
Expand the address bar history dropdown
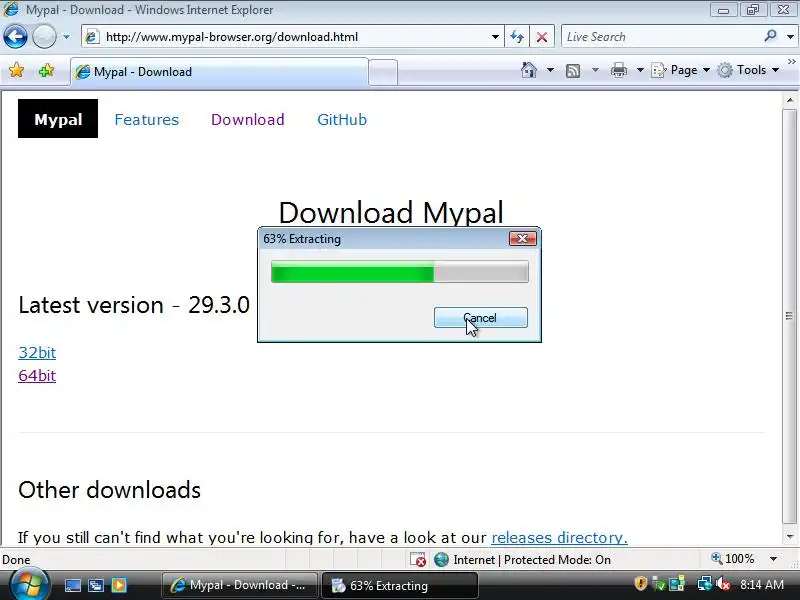(x=495, y=37)
